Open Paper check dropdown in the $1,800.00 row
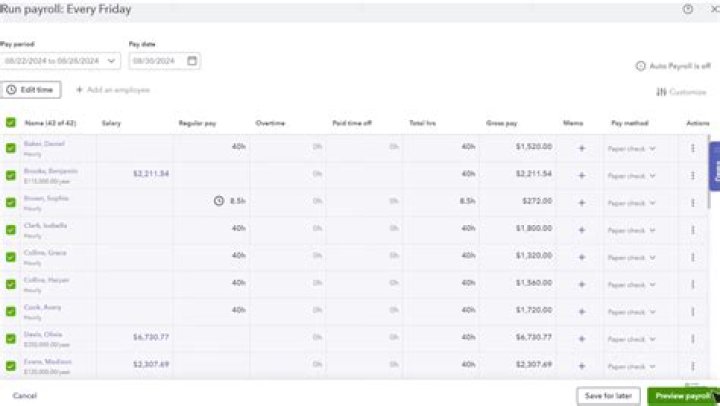Image resolution: width=720 pixels, height=406 pixels. [x=631, y=231]
